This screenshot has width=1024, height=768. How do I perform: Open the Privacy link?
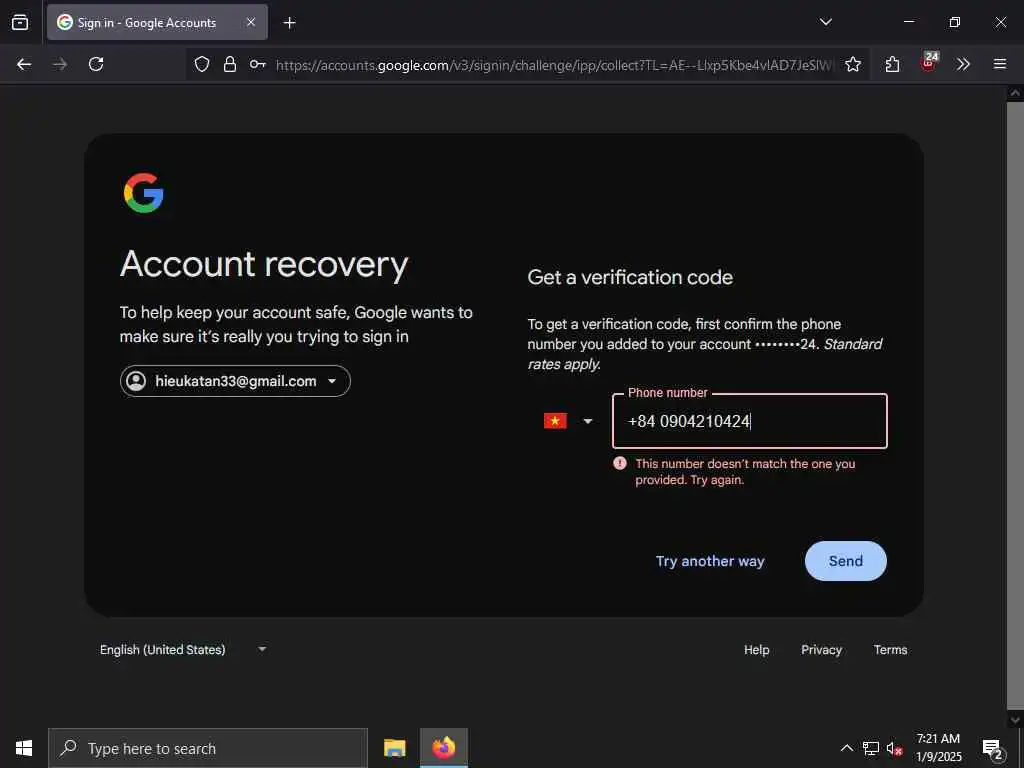point(821,650)
